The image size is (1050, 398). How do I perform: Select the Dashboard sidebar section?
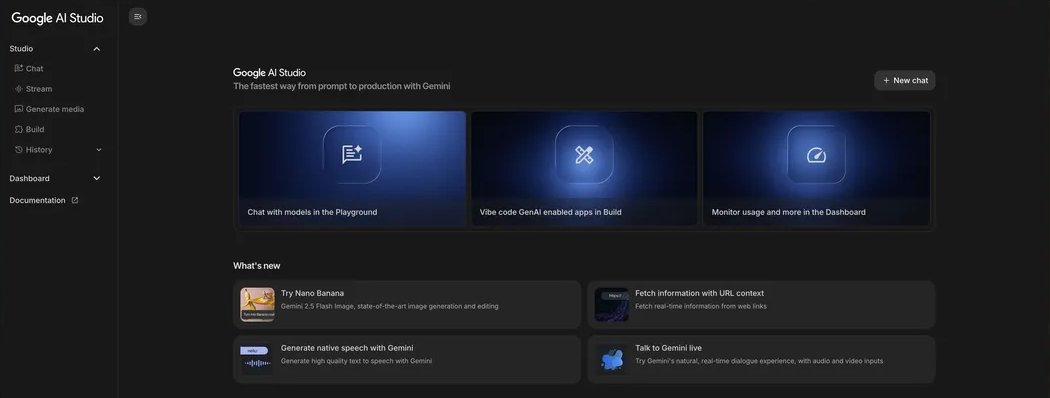click(29, 178)
